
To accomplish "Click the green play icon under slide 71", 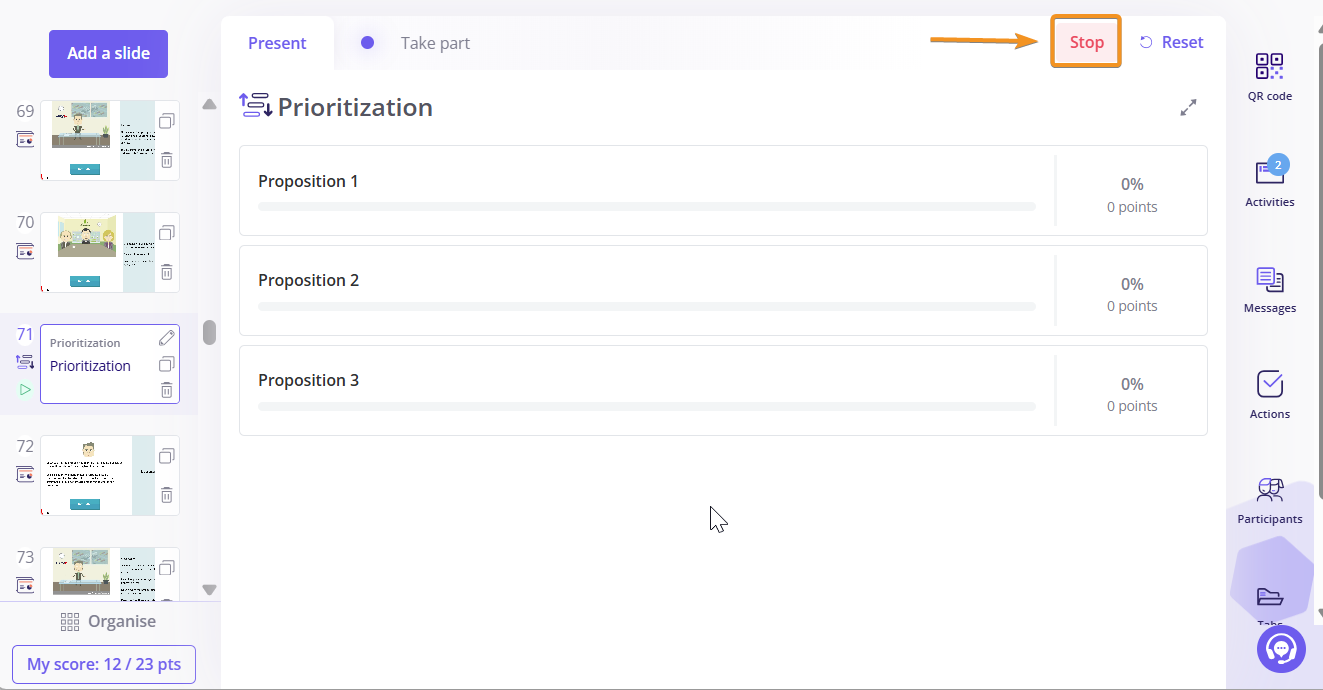I will click(x=25, y=389).
